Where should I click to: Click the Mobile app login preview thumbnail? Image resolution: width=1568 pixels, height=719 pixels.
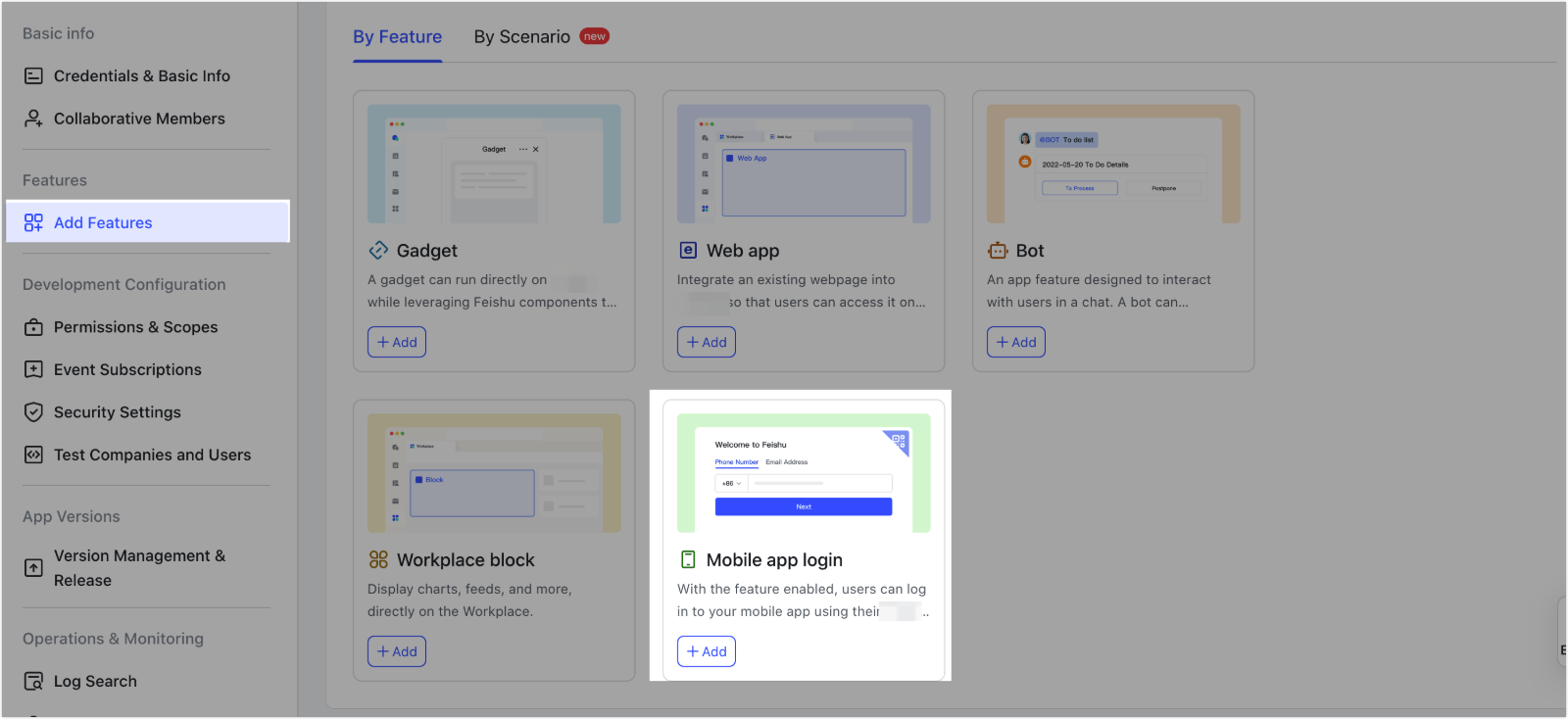[x=804, y=473]
